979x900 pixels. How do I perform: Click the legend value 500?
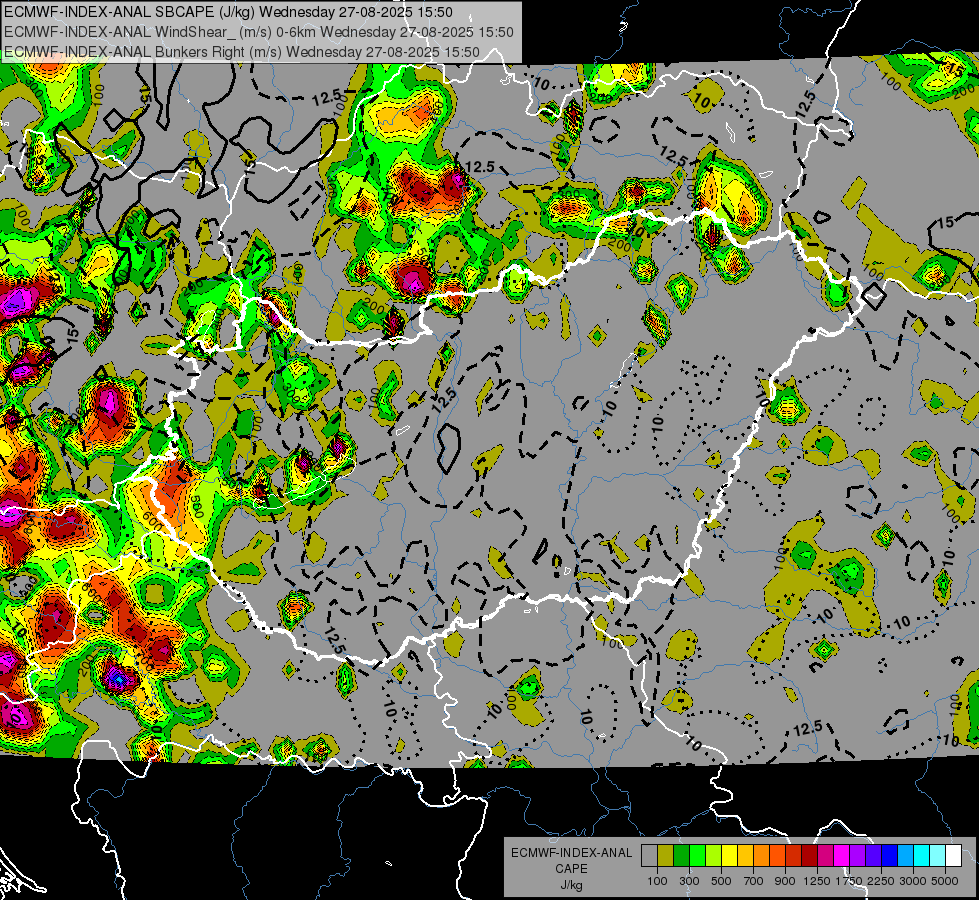721,881
